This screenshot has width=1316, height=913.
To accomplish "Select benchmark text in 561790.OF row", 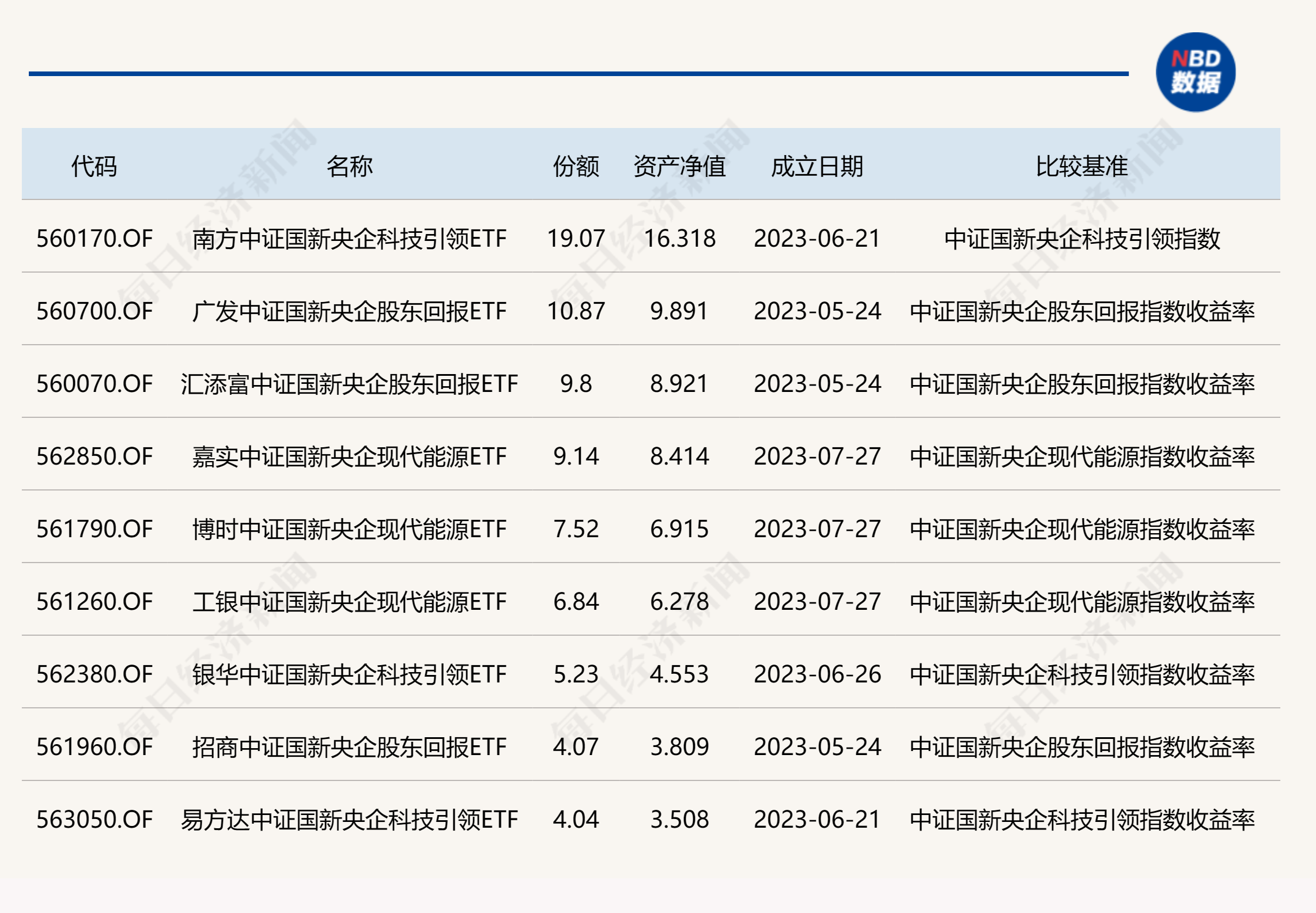I will 1082,529.
